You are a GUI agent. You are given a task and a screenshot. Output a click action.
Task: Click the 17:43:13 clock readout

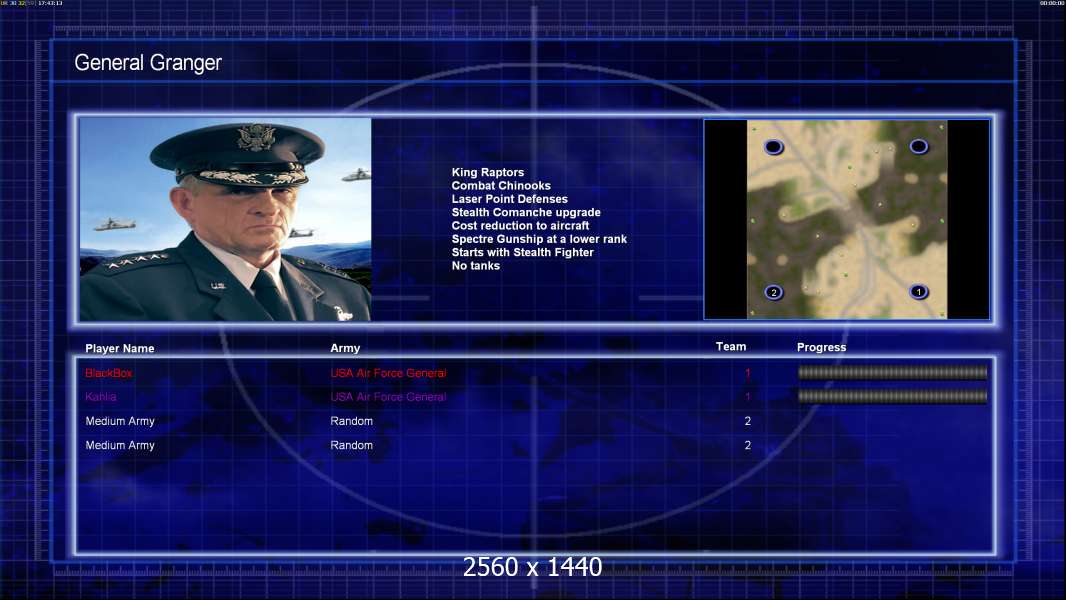pos(50,3)
